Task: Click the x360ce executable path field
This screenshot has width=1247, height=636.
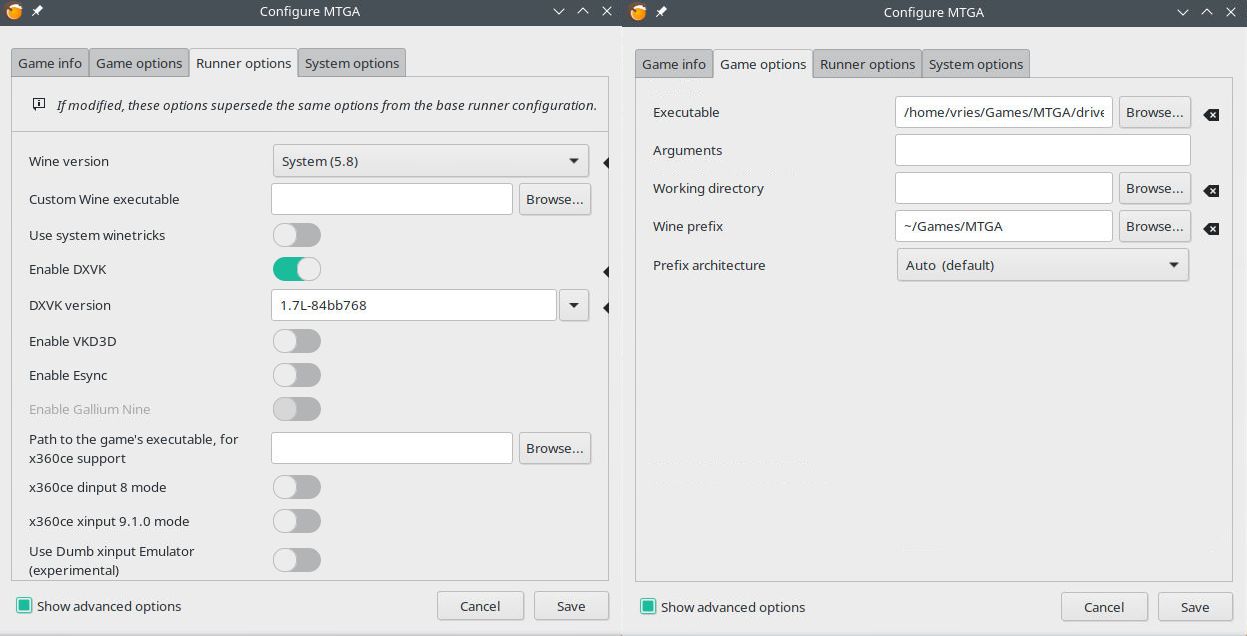Action: click(392, 448)
